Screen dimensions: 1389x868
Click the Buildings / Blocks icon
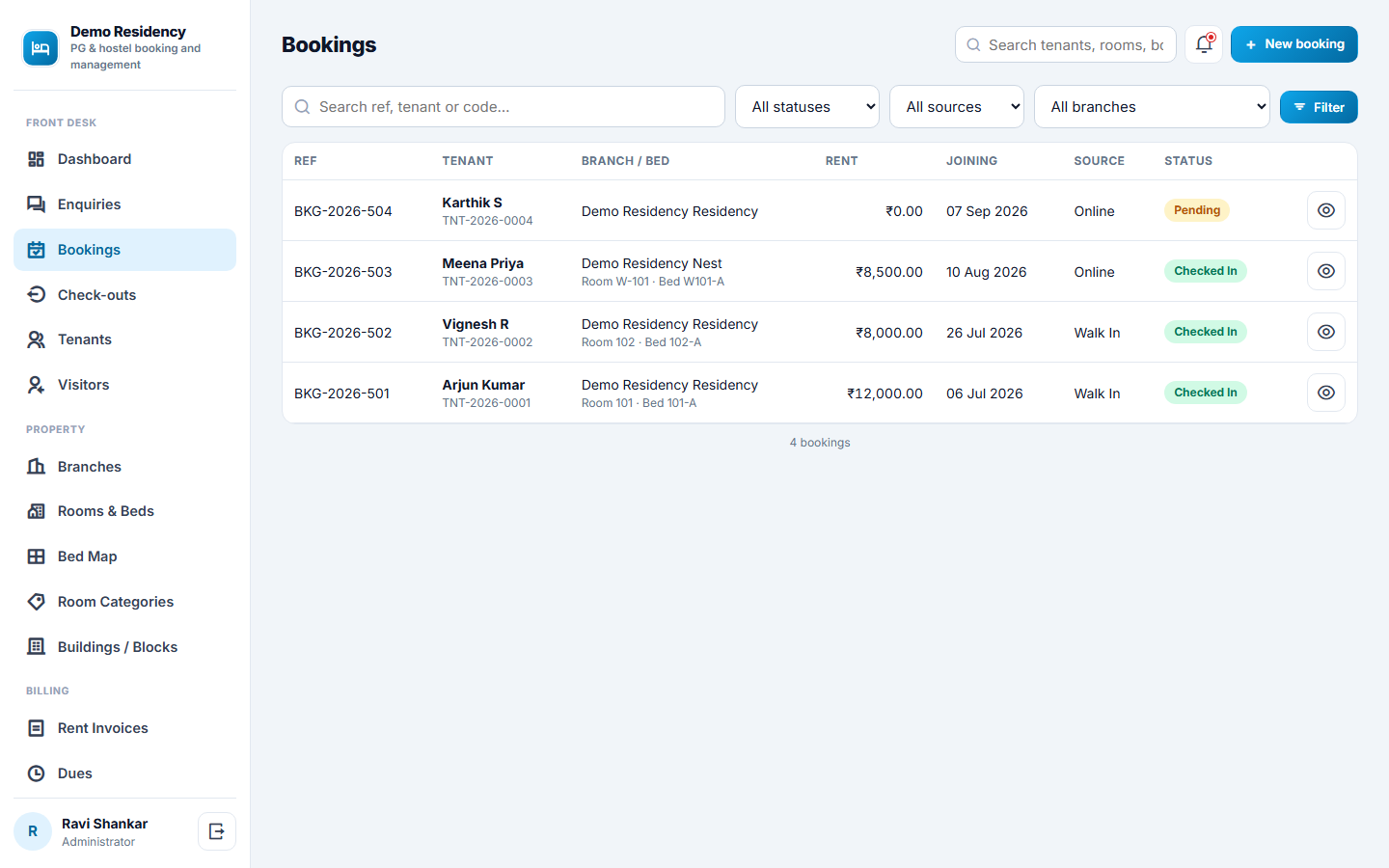click(x=37, y=647)
